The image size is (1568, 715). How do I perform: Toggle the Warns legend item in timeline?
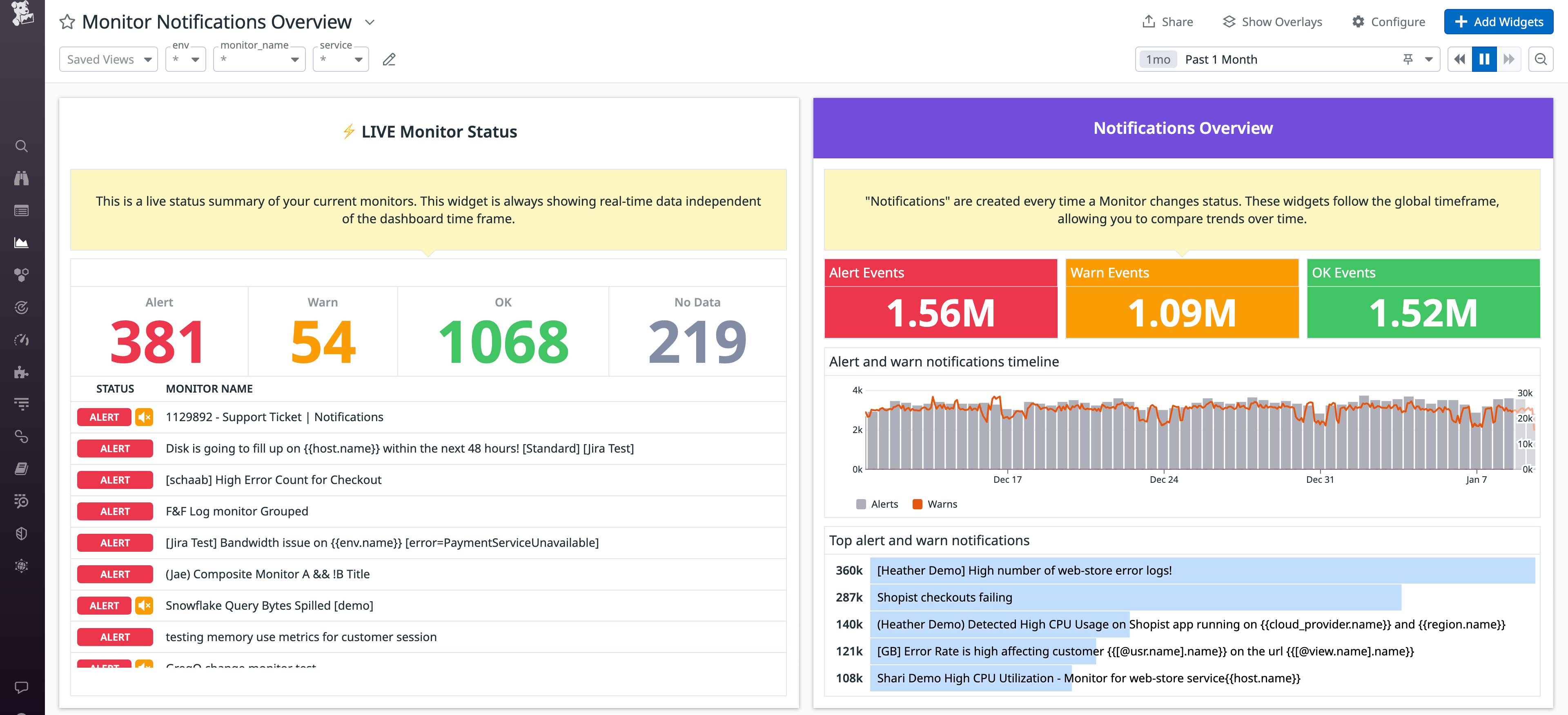pos(935,504)
